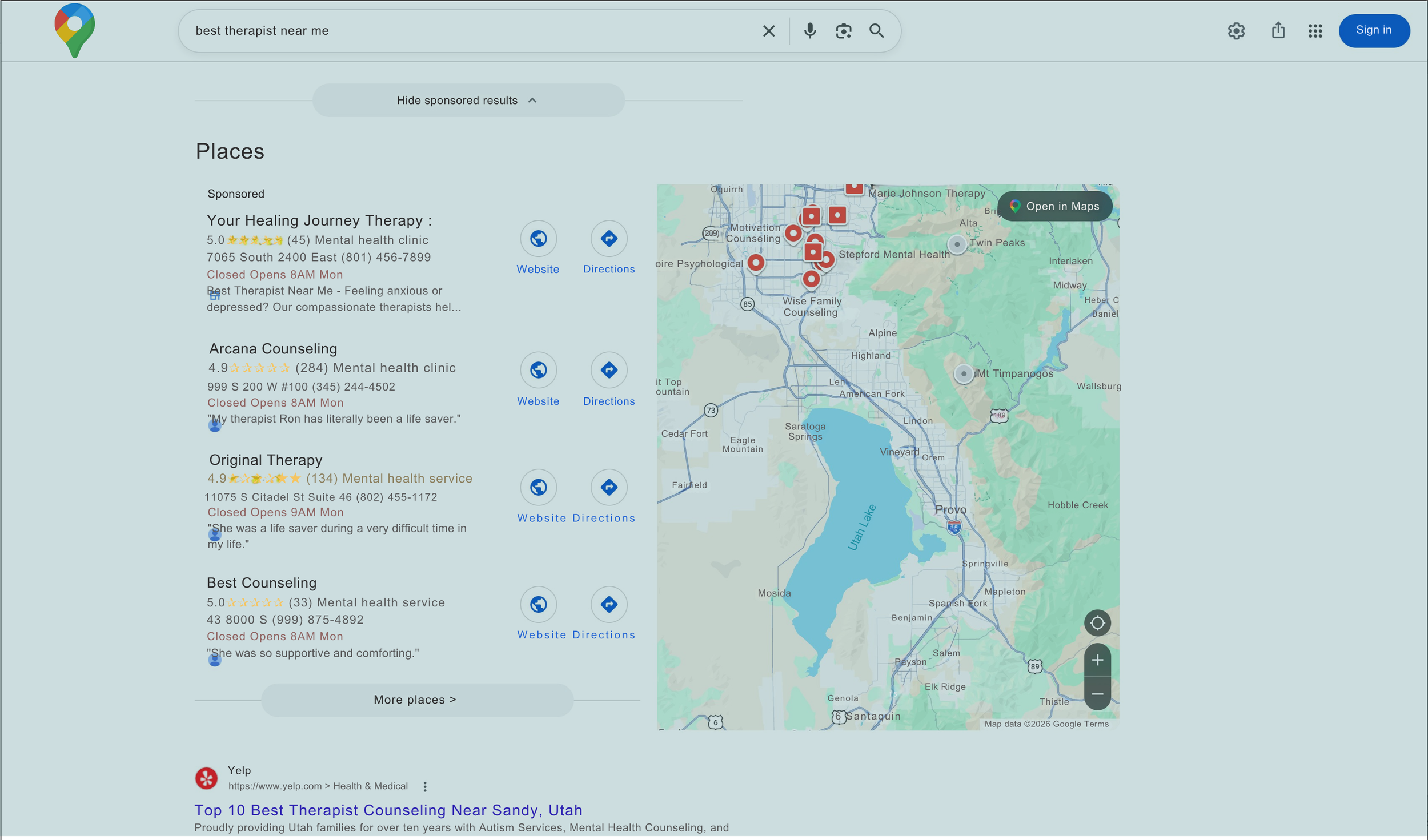Screen dimensions: 1428x840
Task: Open image search with the camera lens icon
Action: click(x=843, y=31)
